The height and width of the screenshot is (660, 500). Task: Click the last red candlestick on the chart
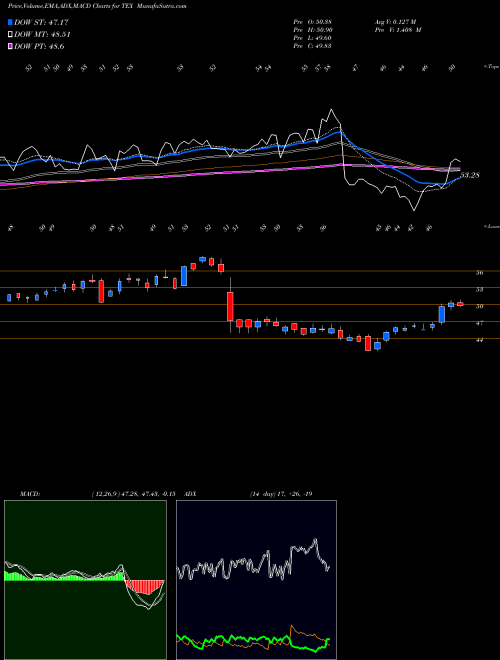tap(460, 304)
